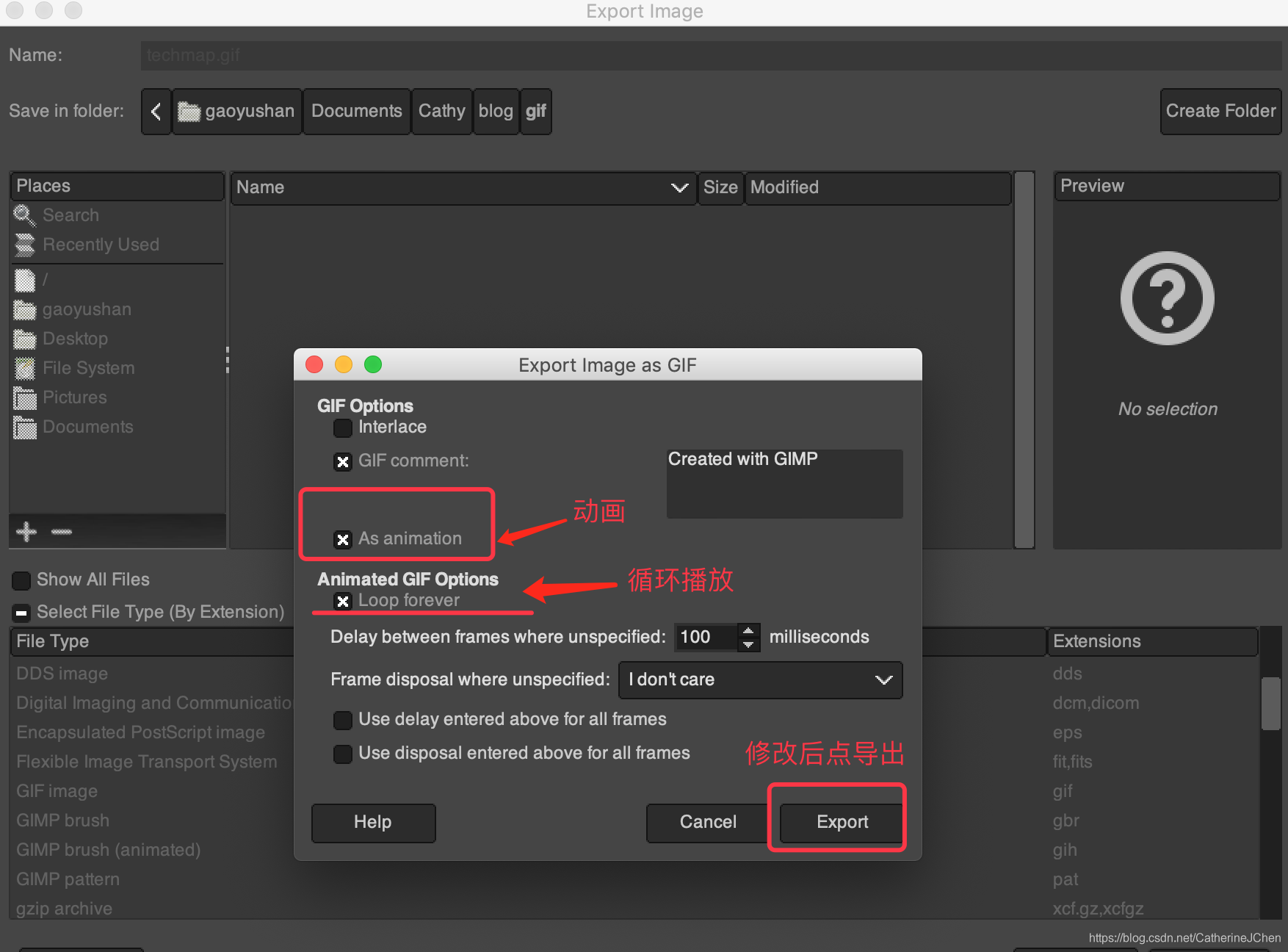This screenshot has width=1288, height=952.
Task: Click the root folder icon in Places
Action: coord(24,280)
